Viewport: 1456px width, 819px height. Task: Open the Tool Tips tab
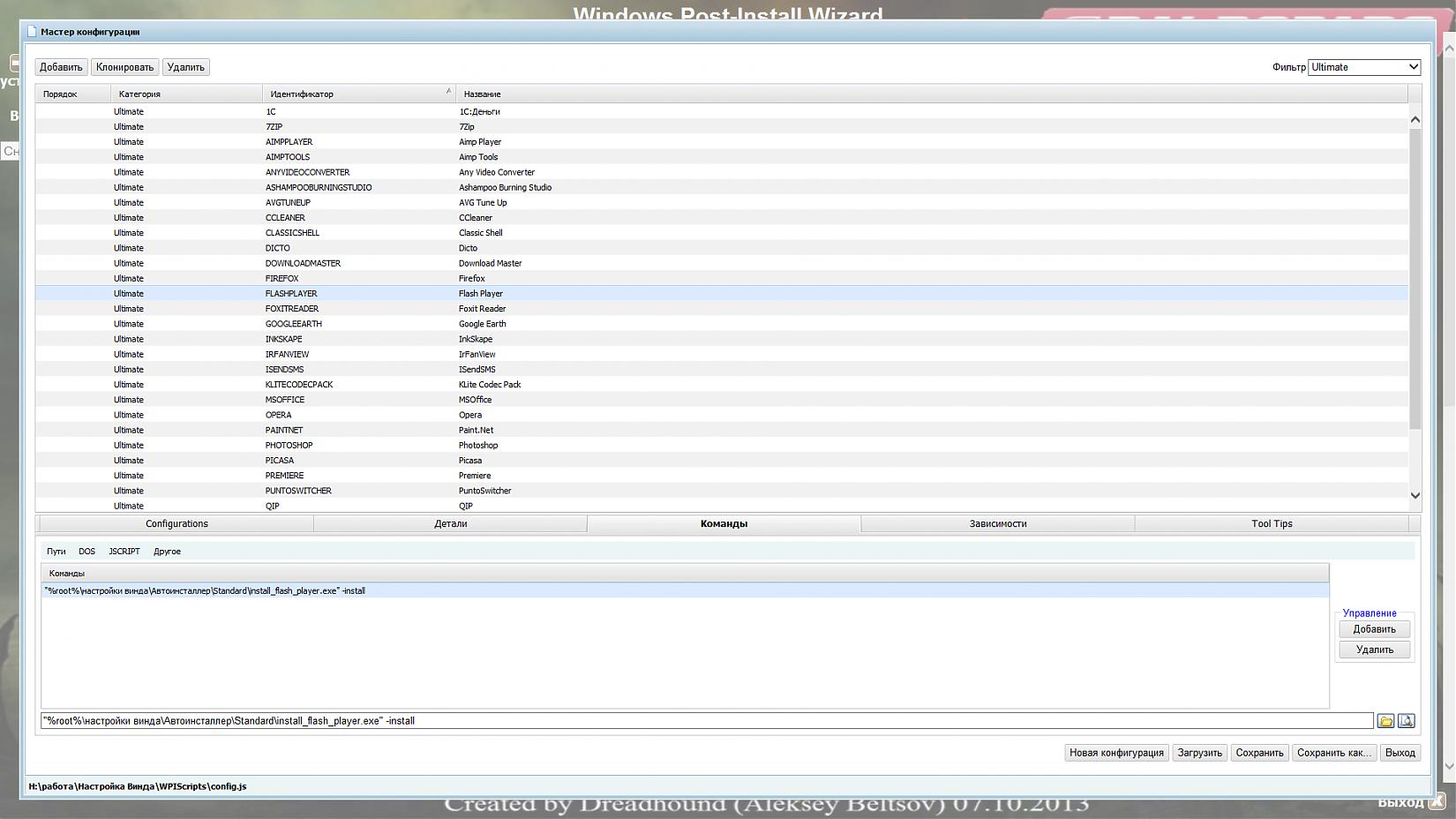[x=1272, y=524]
